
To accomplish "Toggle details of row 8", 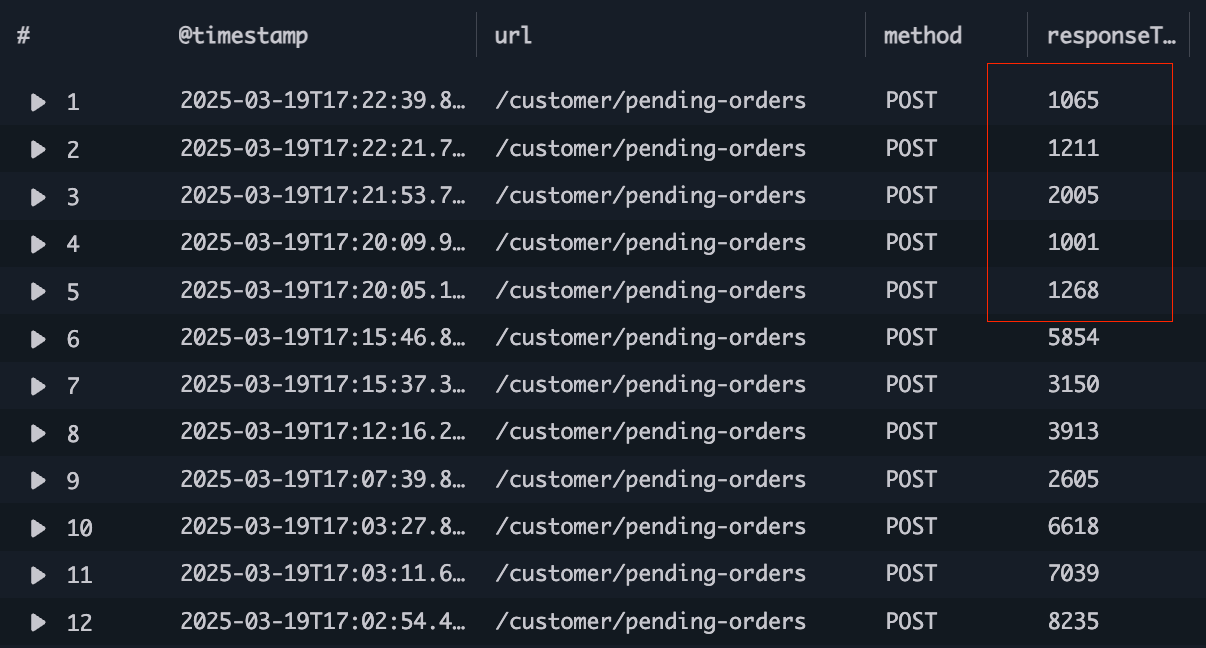I will tap(38, 433).
